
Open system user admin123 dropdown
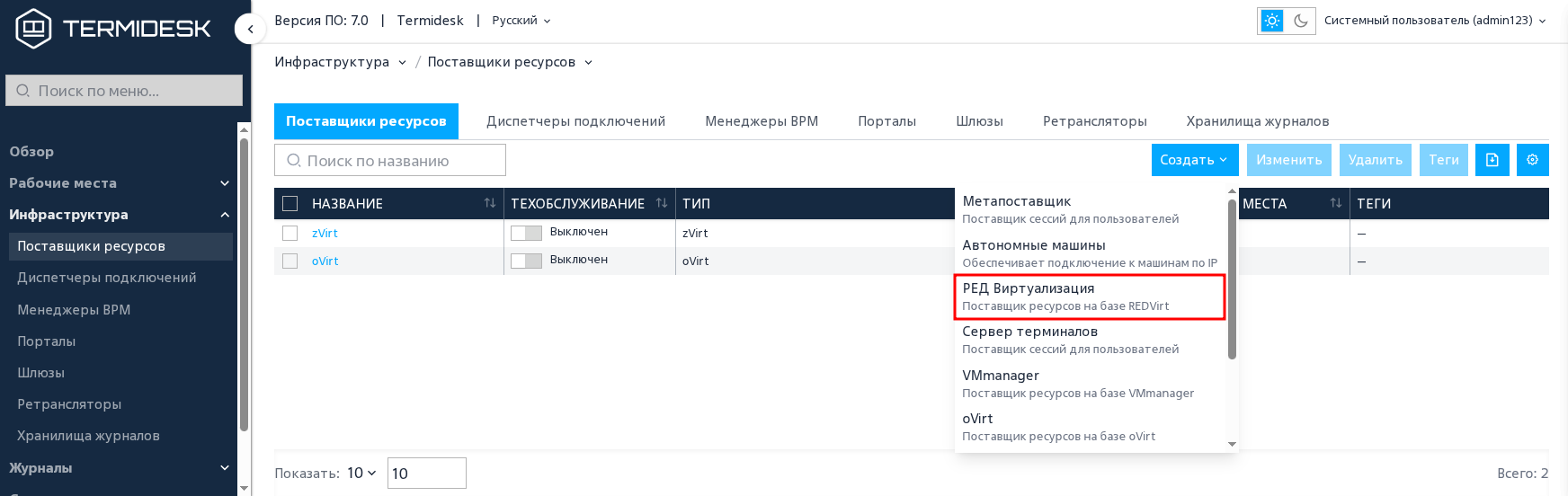(1435, 21)
